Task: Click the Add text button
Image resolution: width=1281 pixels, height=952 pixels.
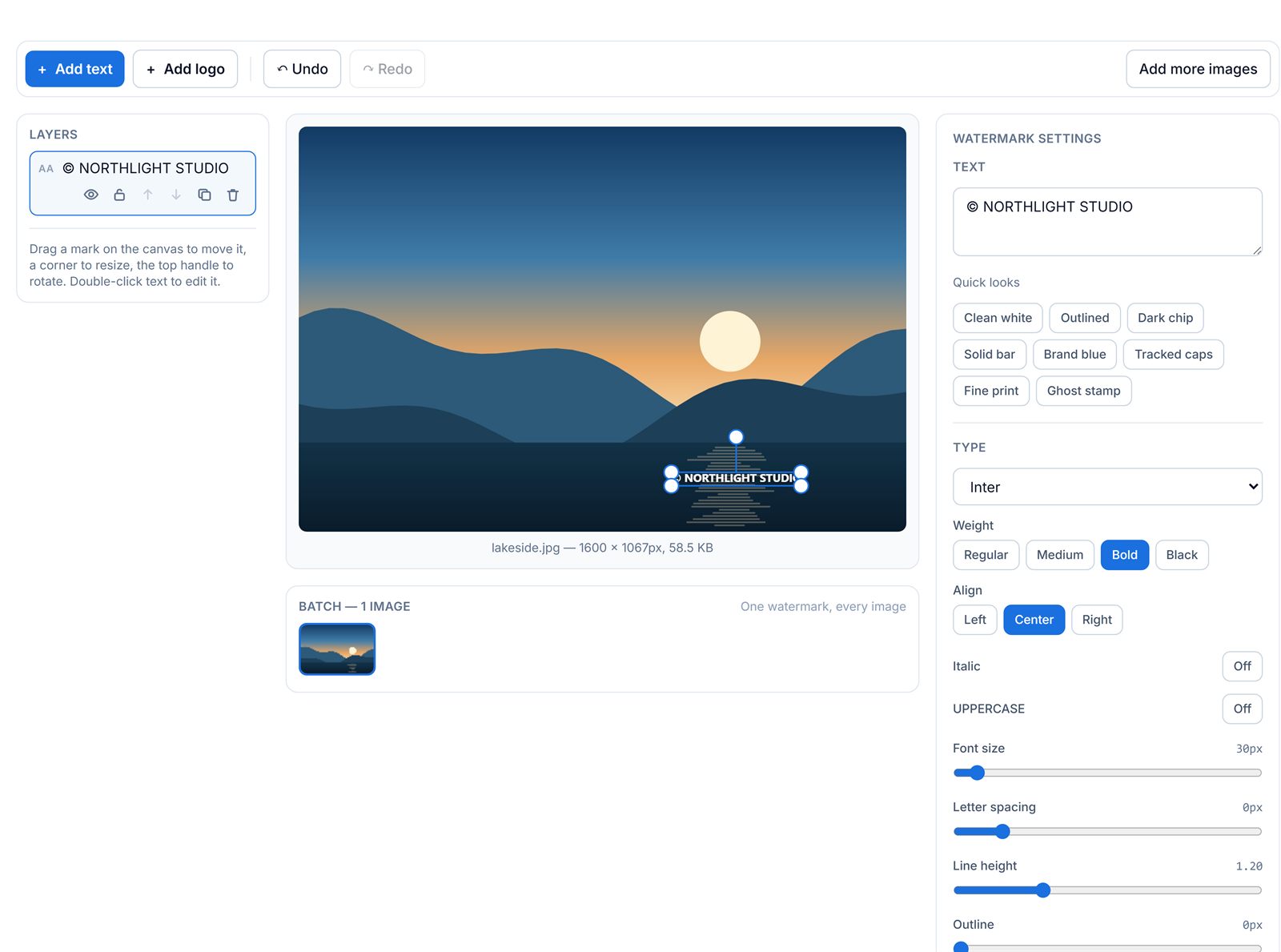Action: tap(75, 69)
